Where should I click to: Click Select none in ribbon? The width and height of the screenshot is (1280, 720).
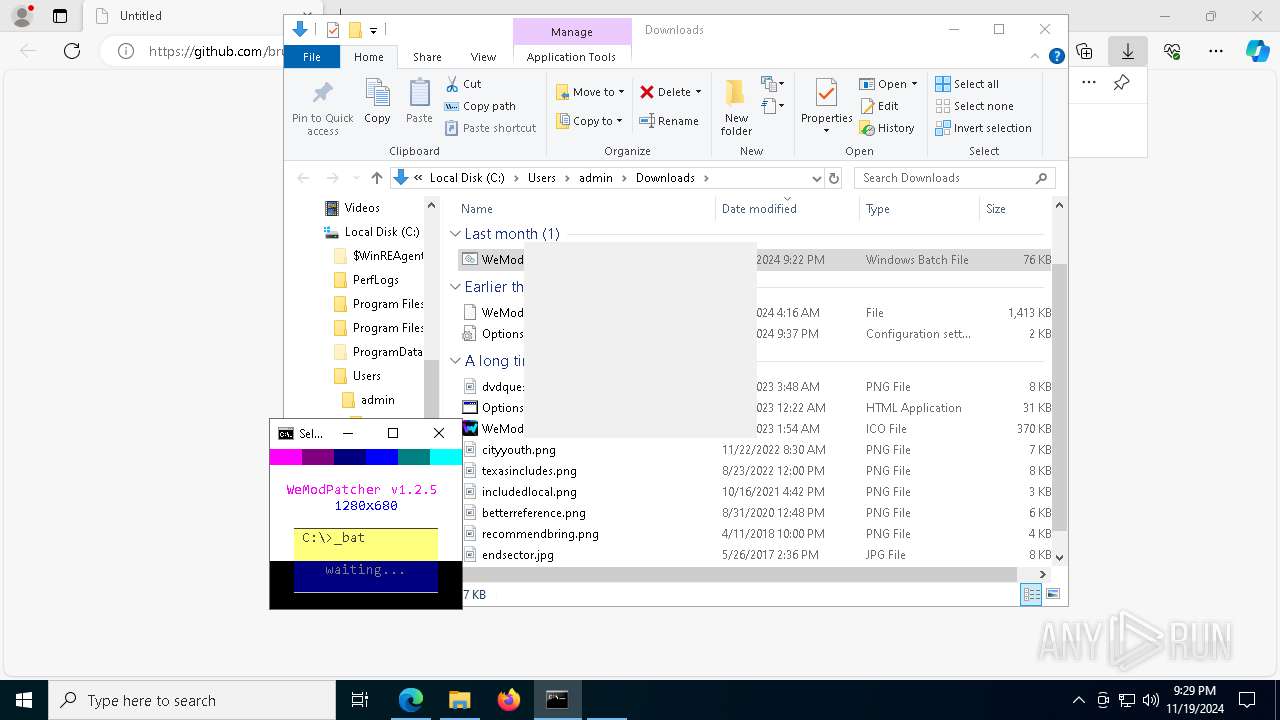(x=974, y=106)
